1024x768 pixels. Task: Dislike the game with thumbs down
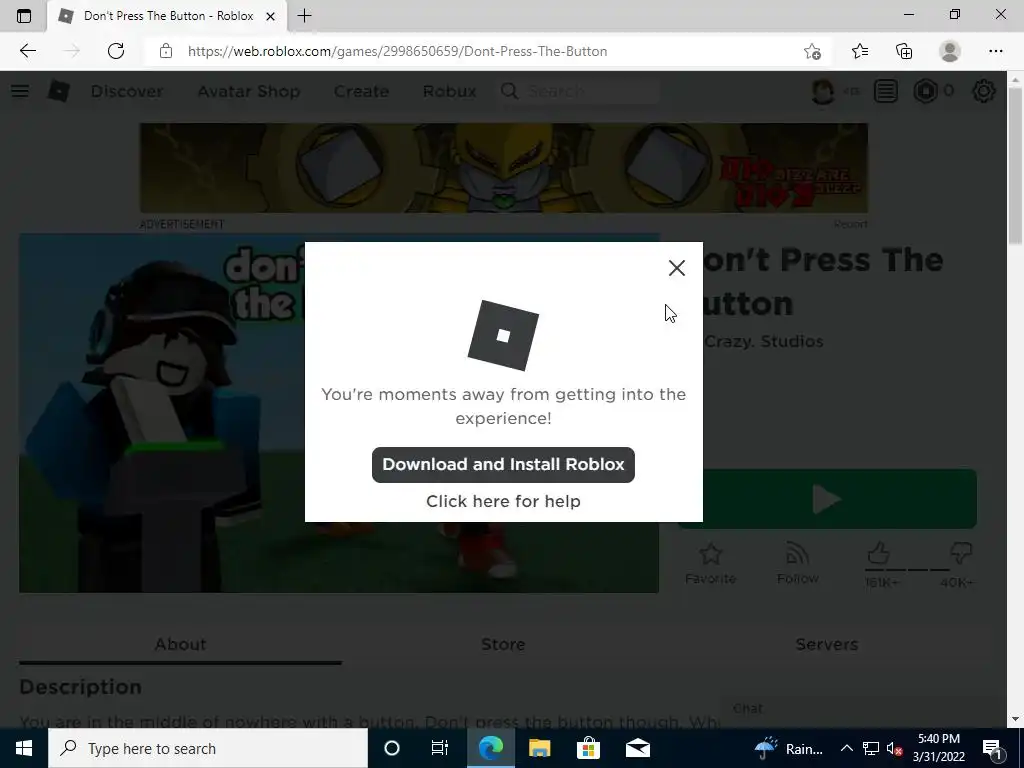[961, 554]
